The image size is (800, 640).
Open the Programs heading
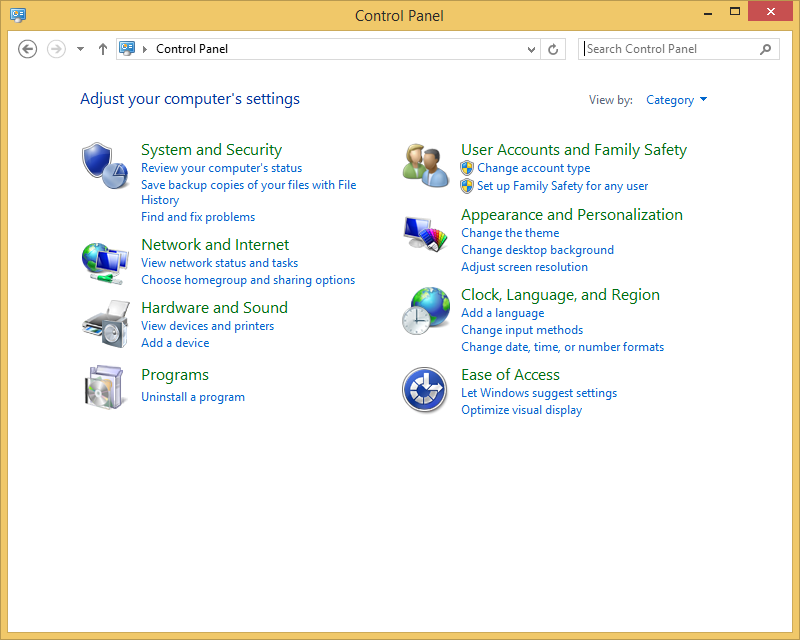175,375
